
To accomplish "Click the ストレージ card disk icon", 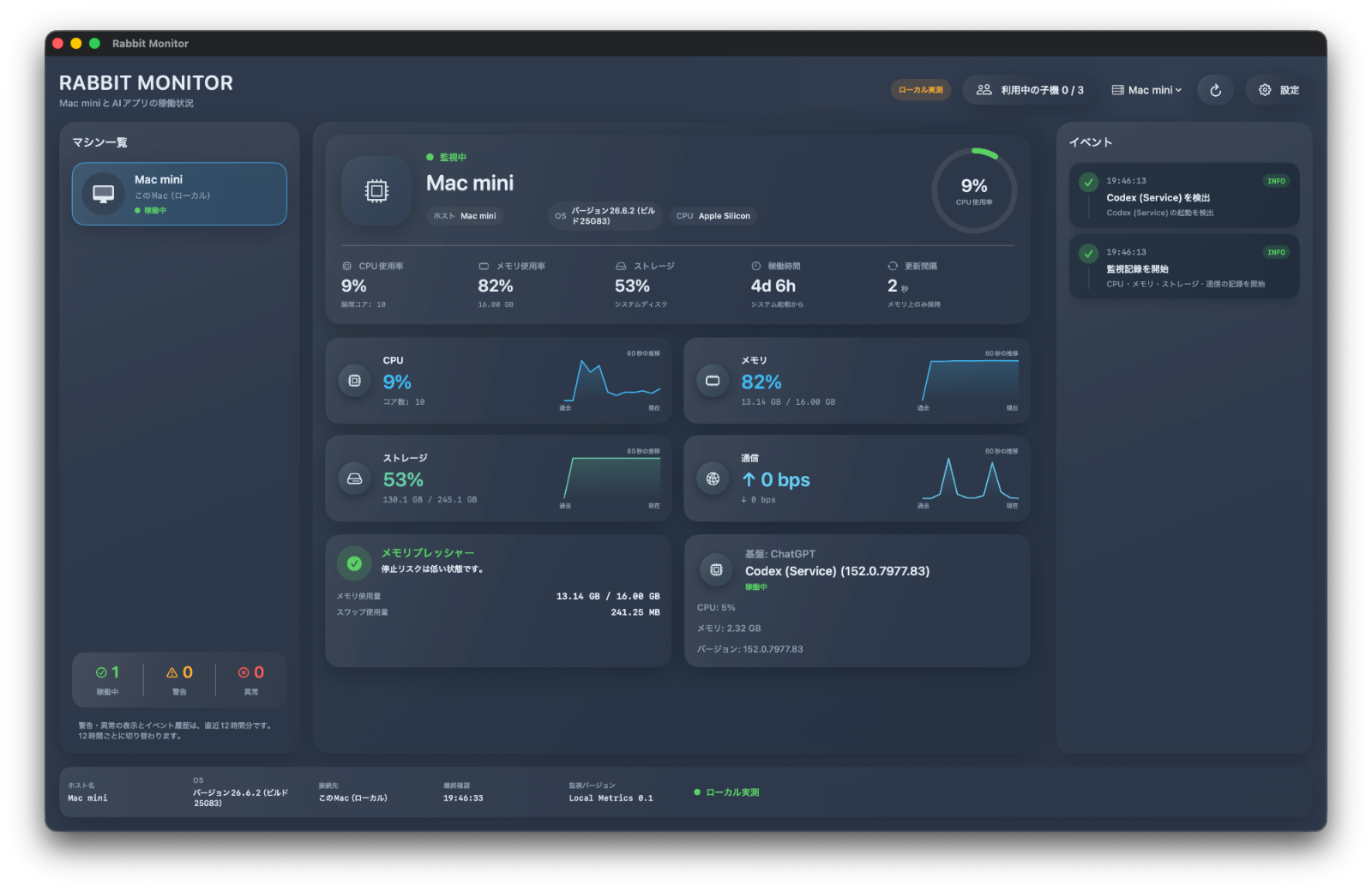I will coord(354,479).
